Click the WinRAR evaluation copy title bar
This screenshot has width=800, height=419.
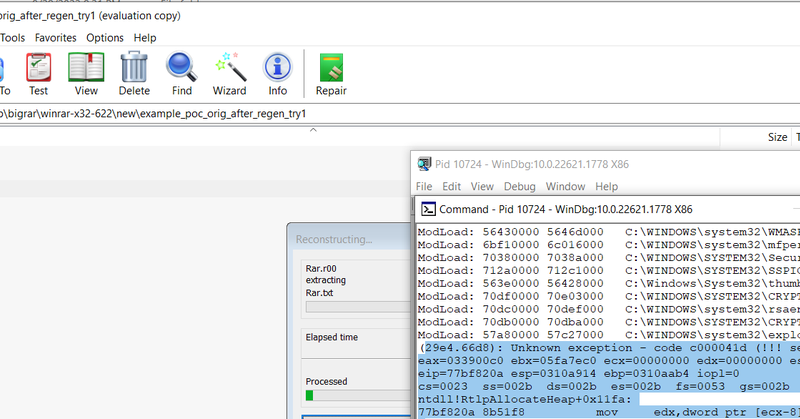coord(400,16)
